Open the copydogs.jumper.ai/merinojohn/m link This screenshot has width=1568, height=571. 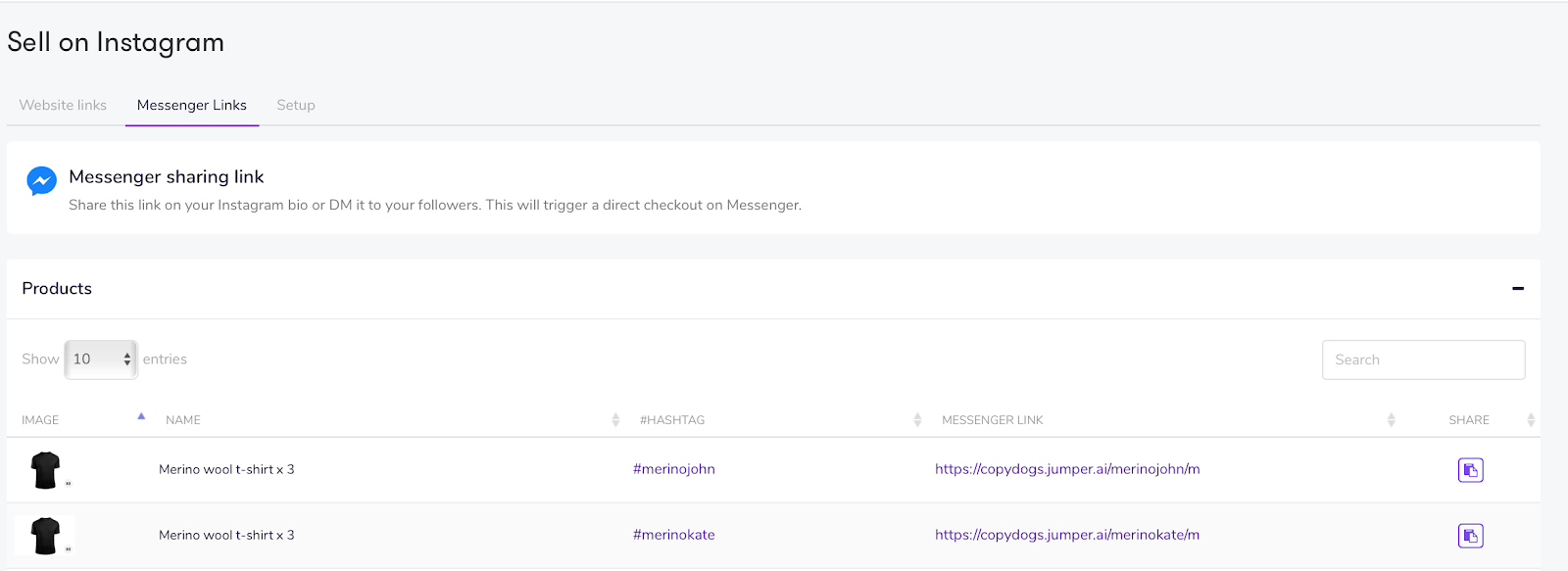[x=1067, y=469]
